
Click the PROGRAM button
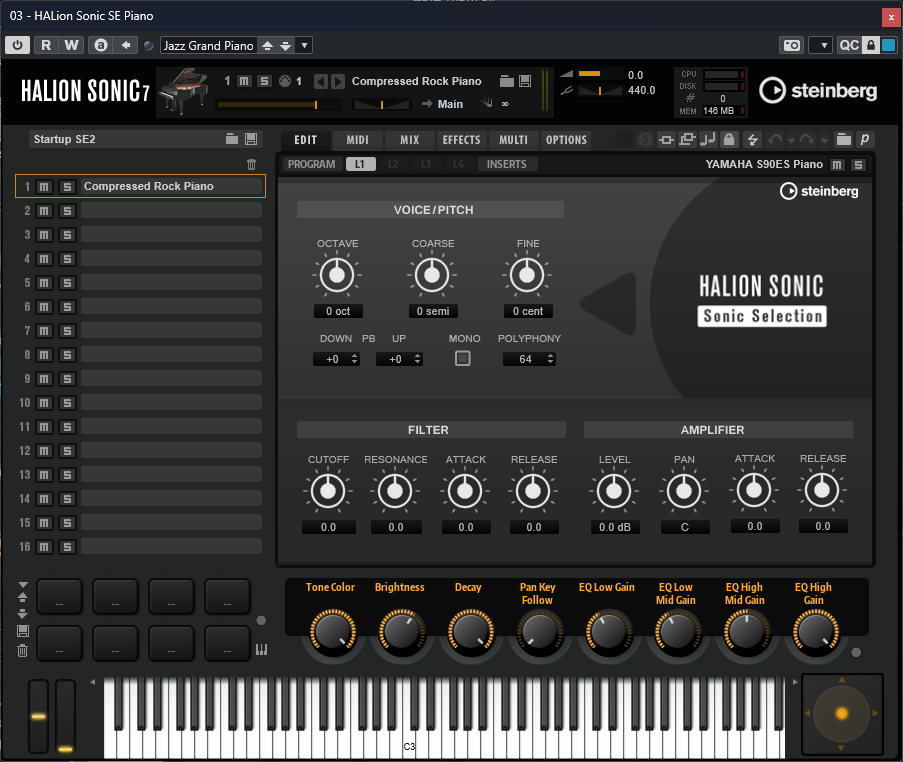[x=312, y=164]
